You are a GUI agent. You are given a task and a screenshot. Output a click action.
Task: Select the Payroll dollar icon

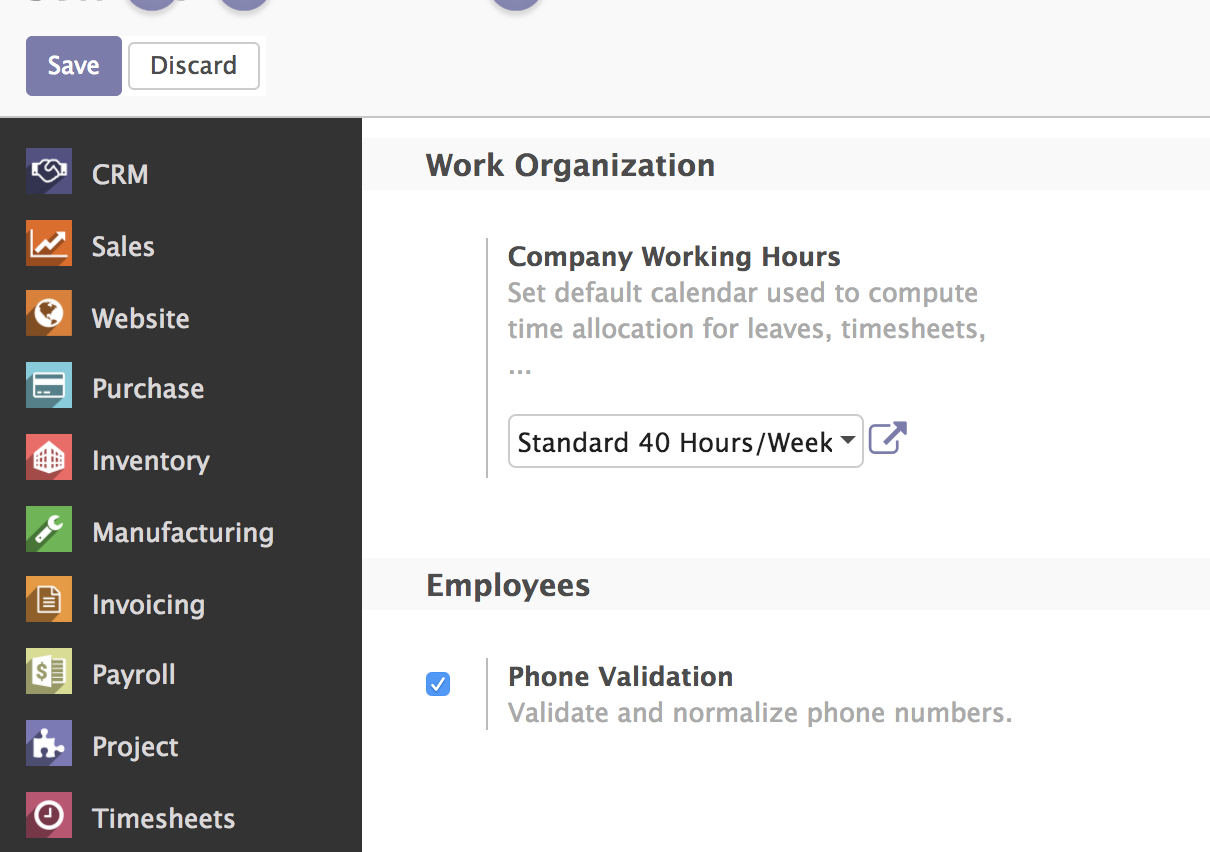49,672
